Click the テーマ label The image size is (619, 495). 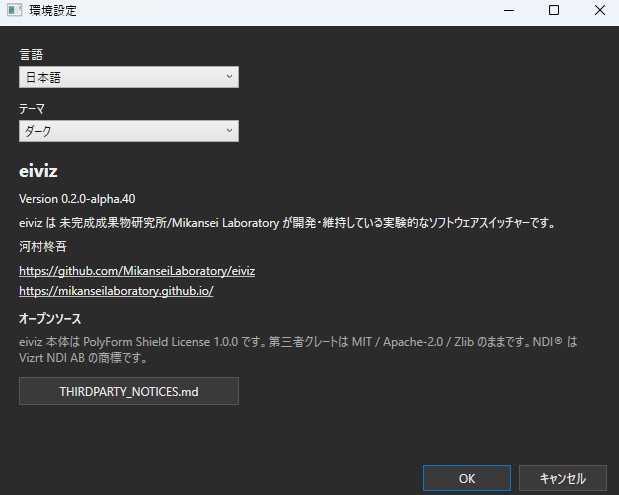click(32, 109)
